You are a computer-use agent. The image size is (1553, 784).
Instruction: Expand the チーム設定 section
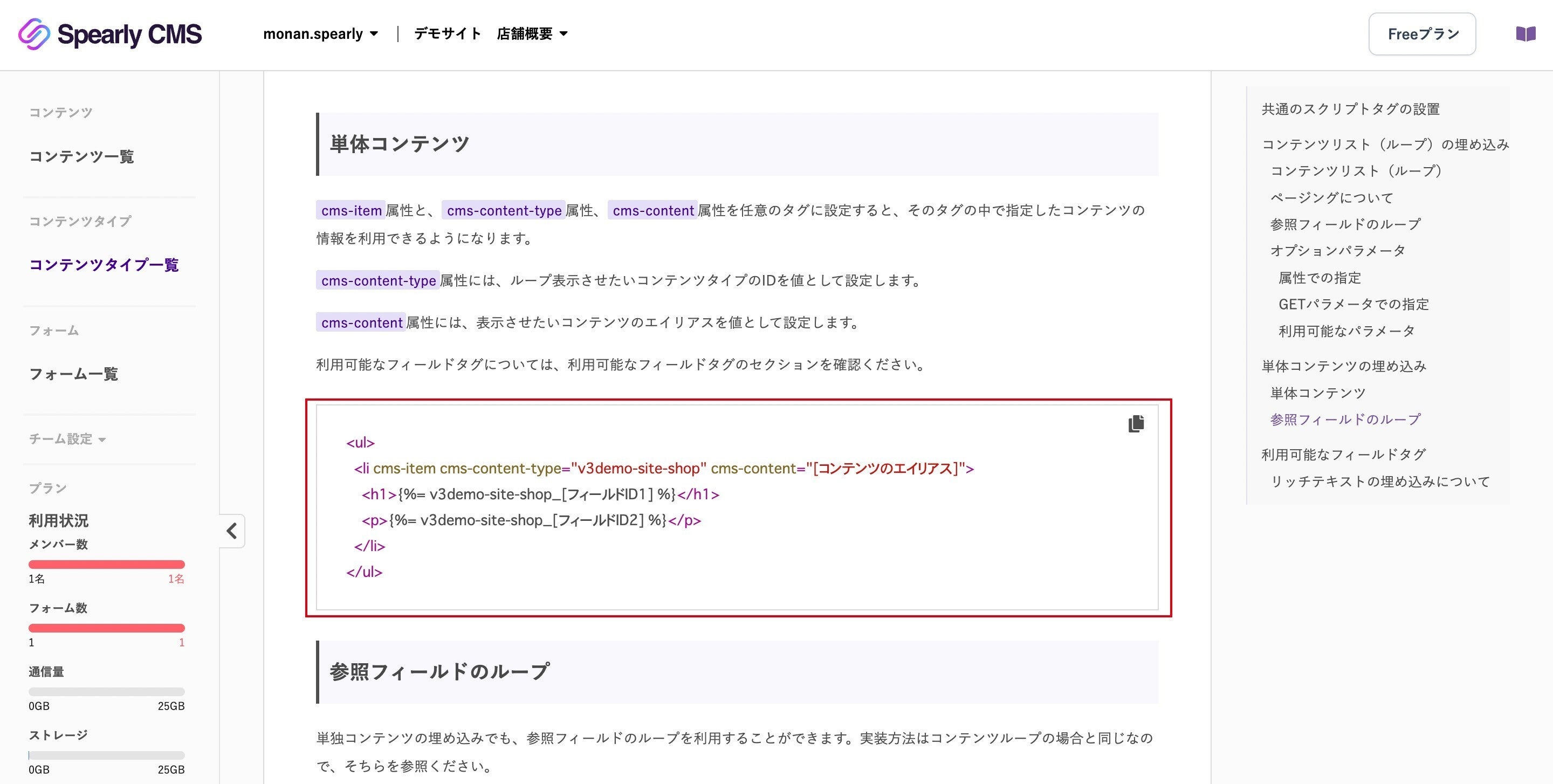(x=66, y=439)
